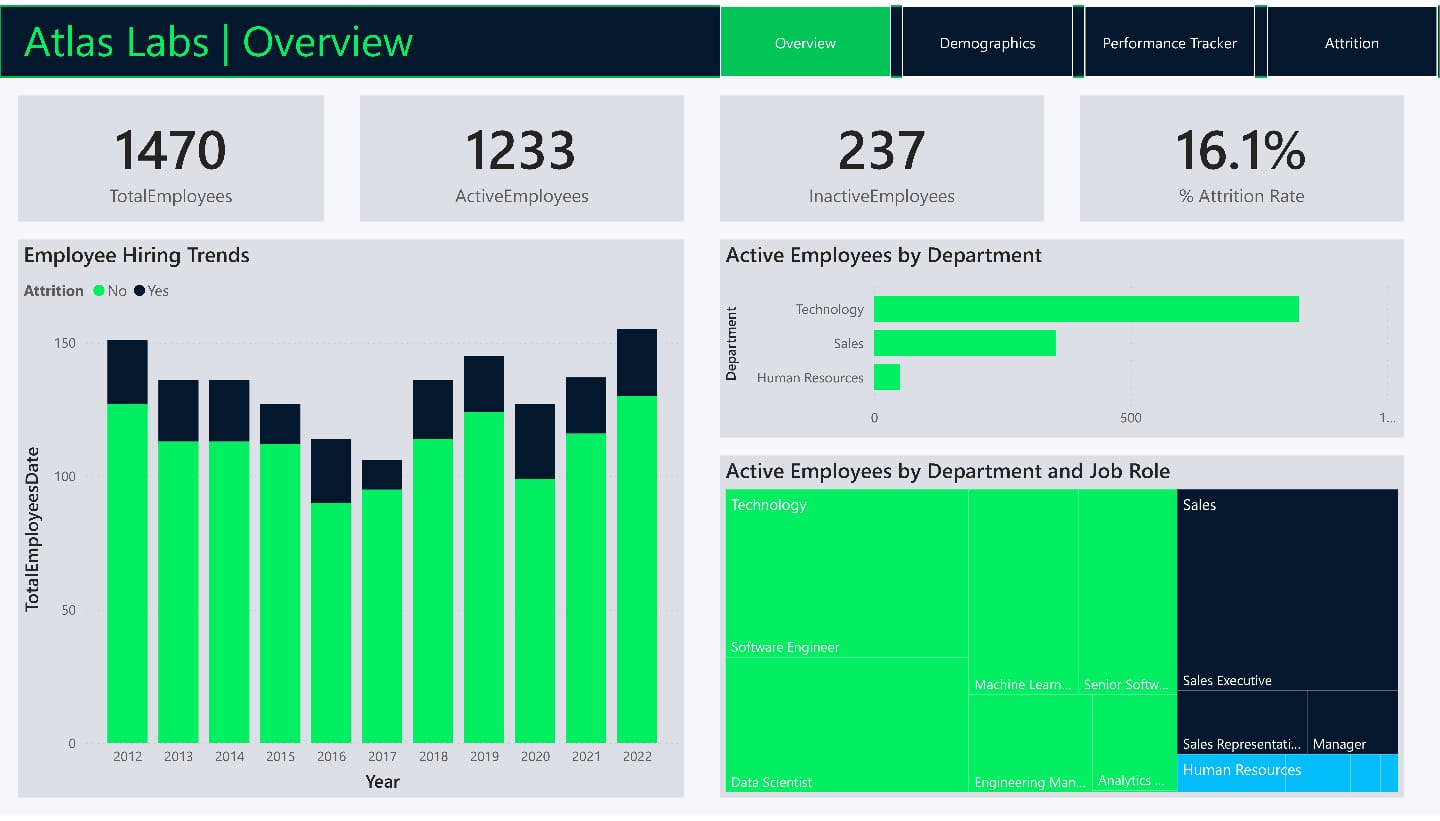Toggle the 'No' attrition legend item
The image size is (1440, 821).
(x=110, y=291)
